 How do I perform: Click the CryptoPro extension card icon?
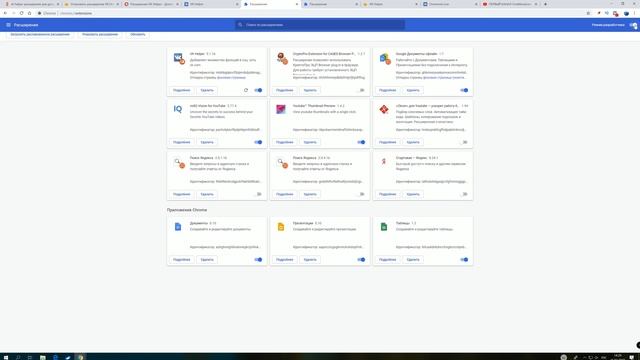pos(282,58)
